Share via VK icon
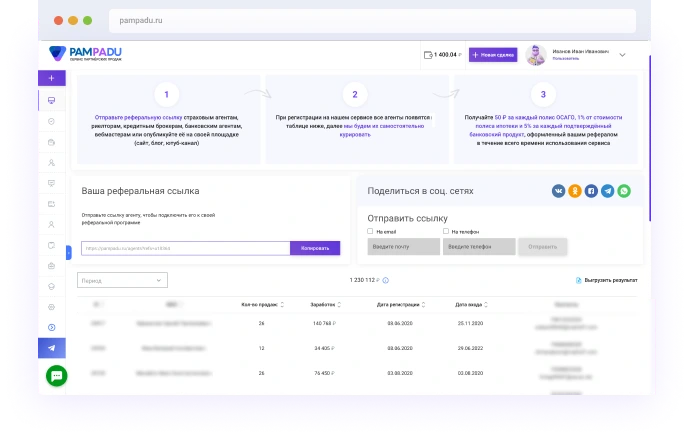Image resolution: width=689 pixels, height=438 pixels. click(x=558, y=190)
